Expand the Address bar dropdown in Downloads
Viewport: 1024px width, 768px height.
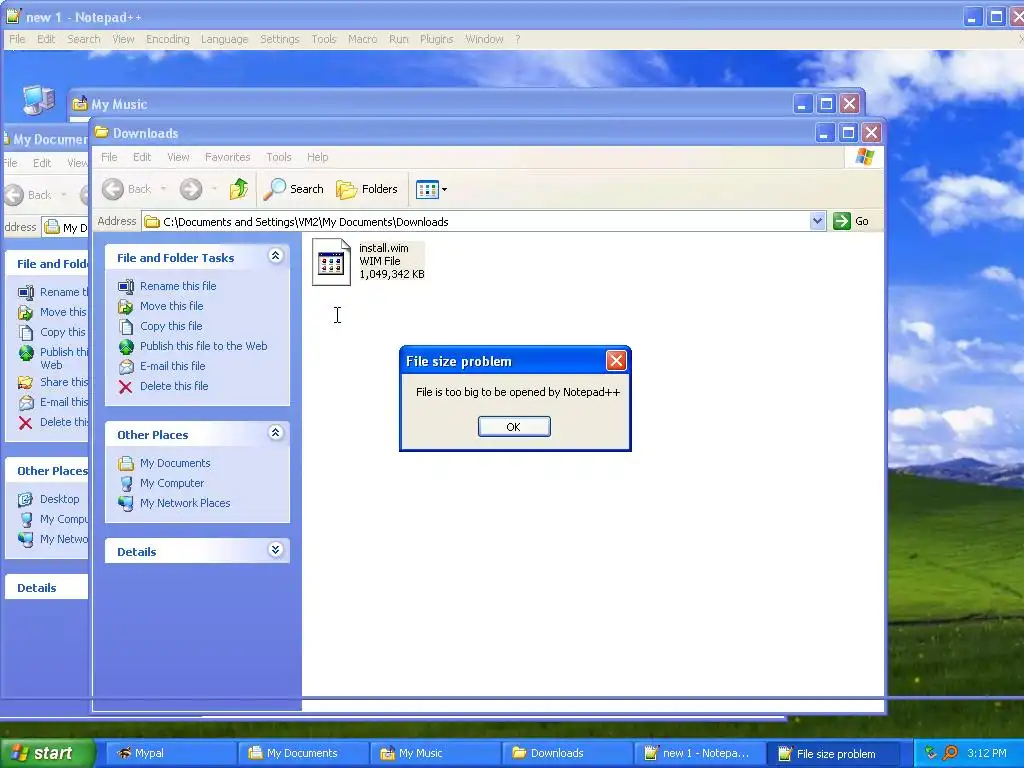coord(817,221)
